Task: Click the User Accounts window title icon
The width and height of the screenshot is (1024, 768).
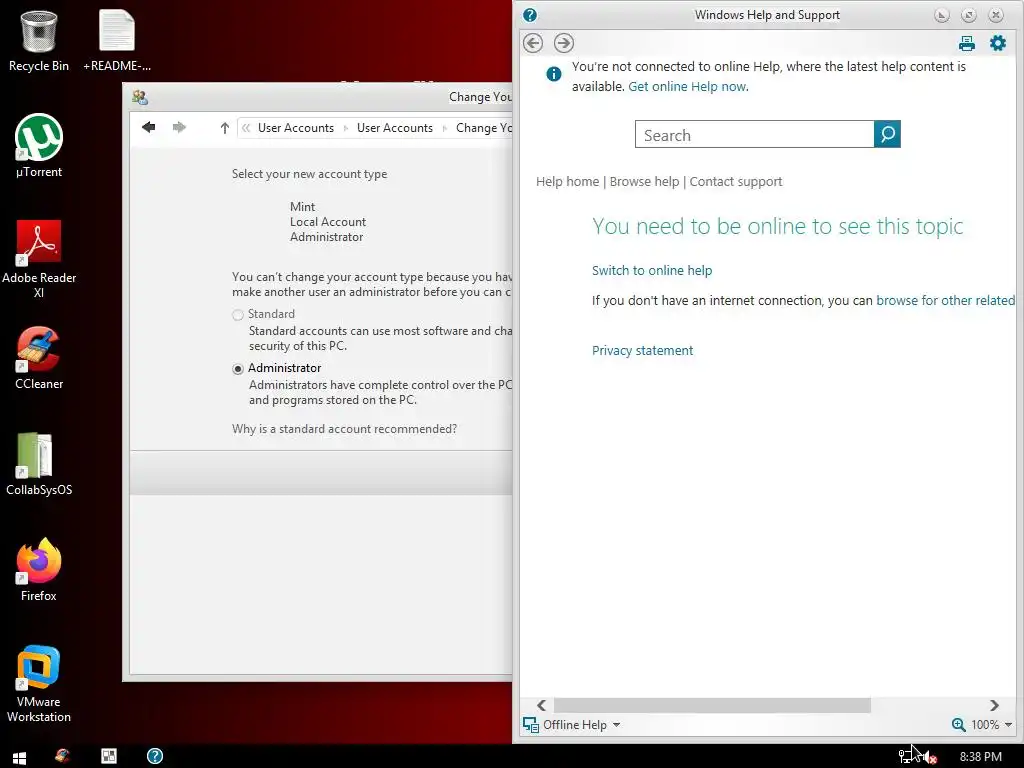Action: (x=140, y=97)
